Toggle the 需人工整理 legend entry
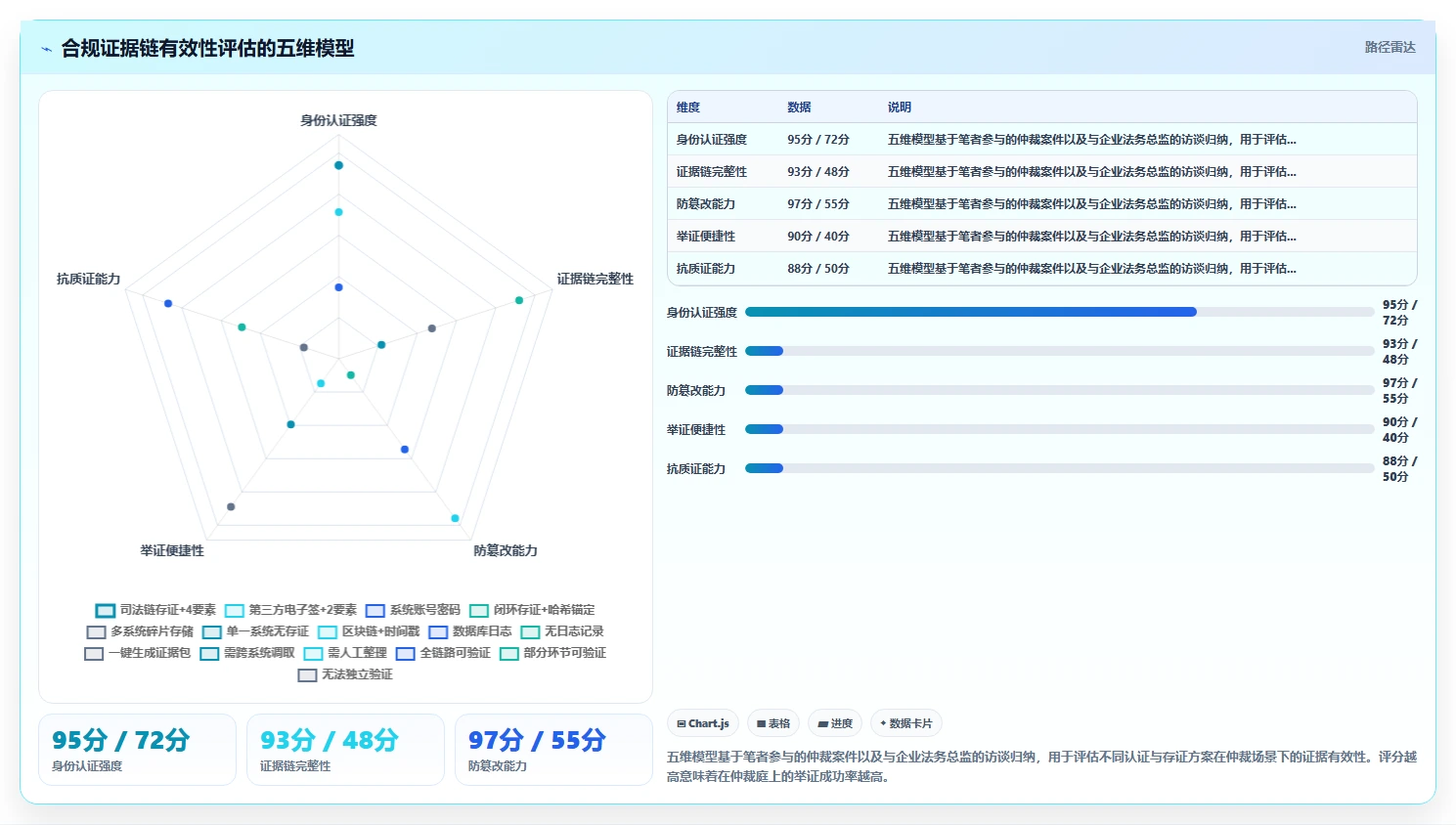 pos(345,653)
